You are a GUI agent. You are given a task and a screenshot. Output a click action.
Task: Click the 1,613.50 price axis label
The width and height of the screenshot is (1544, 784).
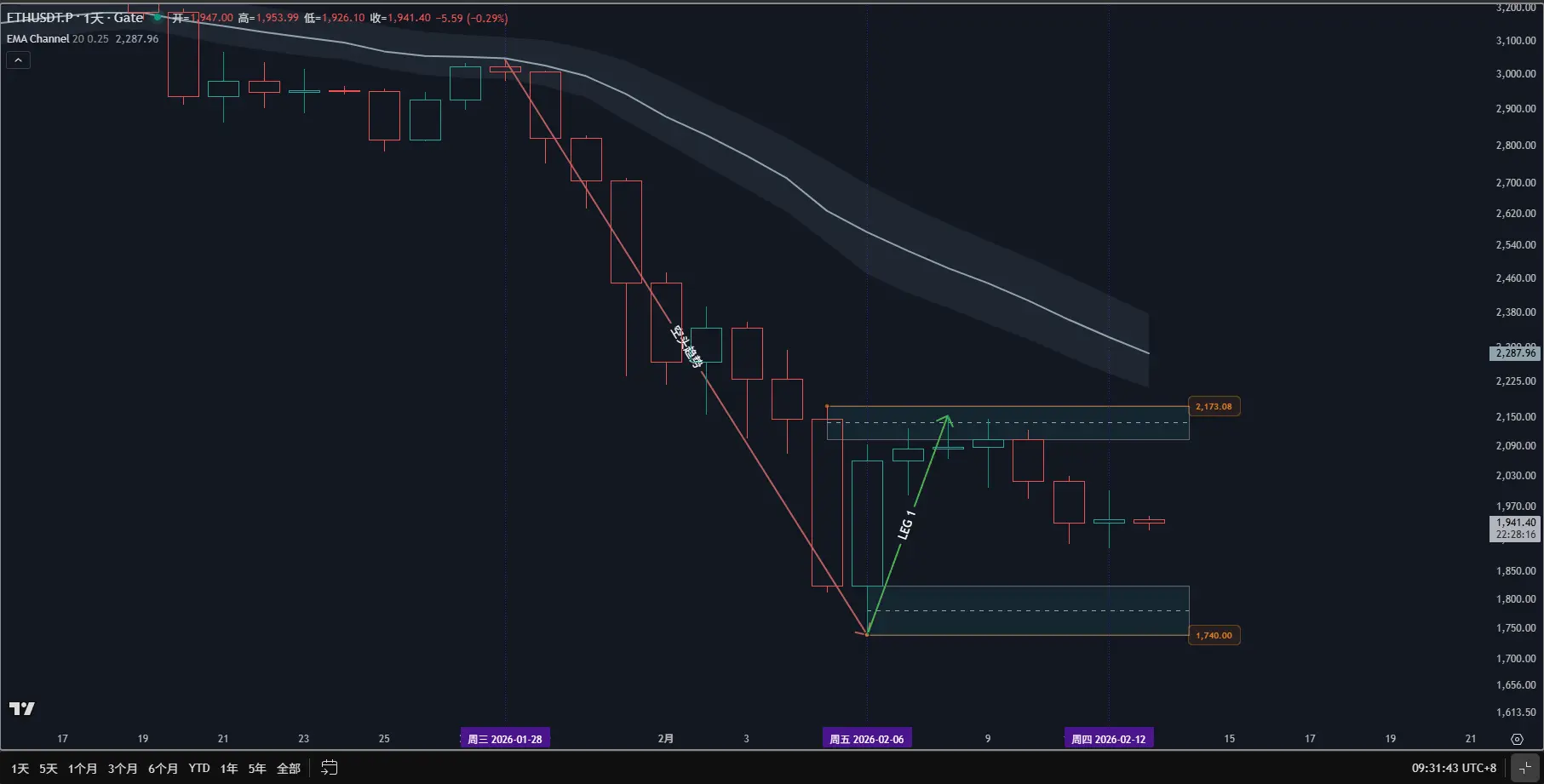[1516, 712]
